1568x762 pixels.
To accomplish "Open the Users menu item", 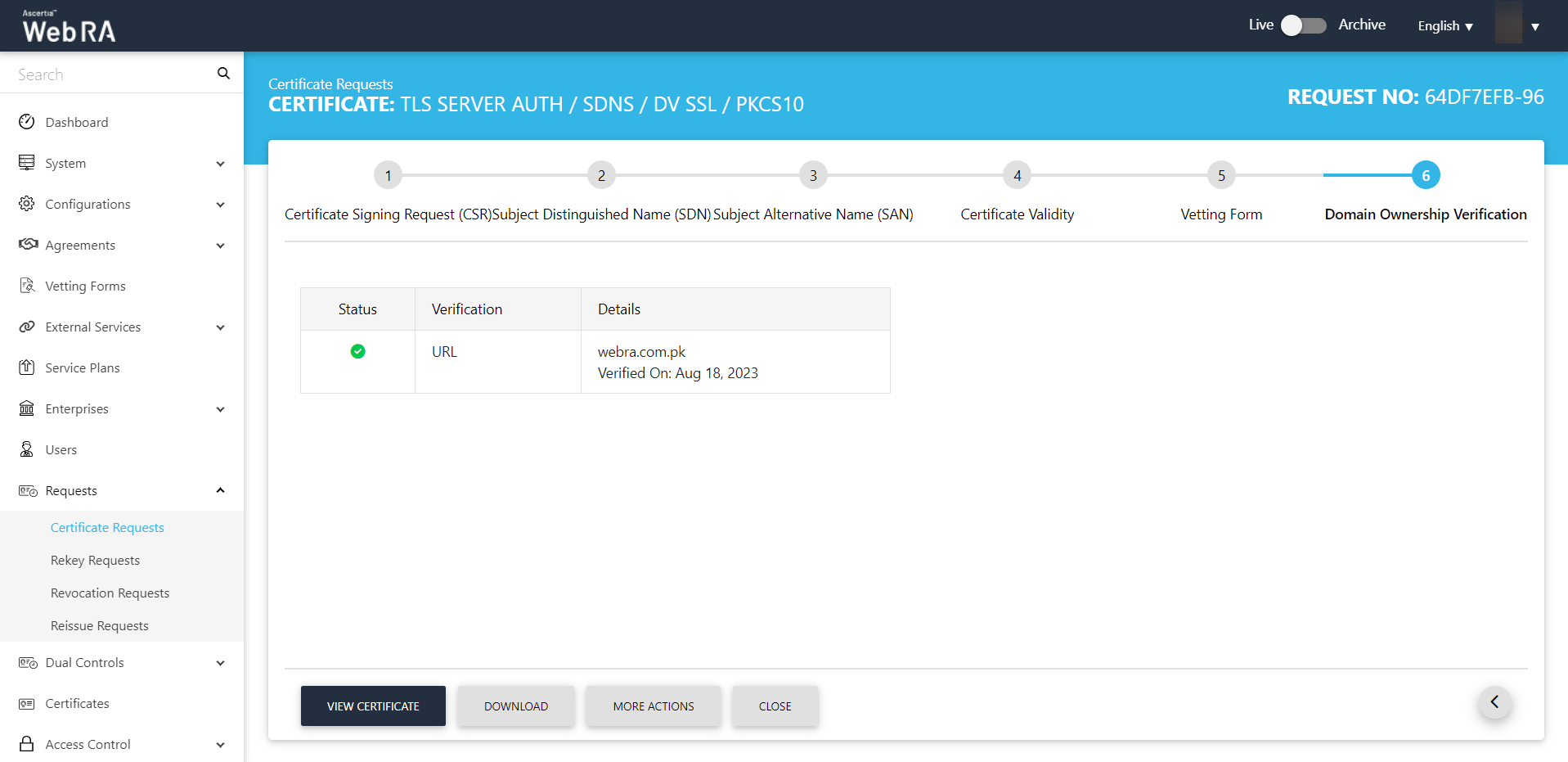I will click(x=61, y=449).
